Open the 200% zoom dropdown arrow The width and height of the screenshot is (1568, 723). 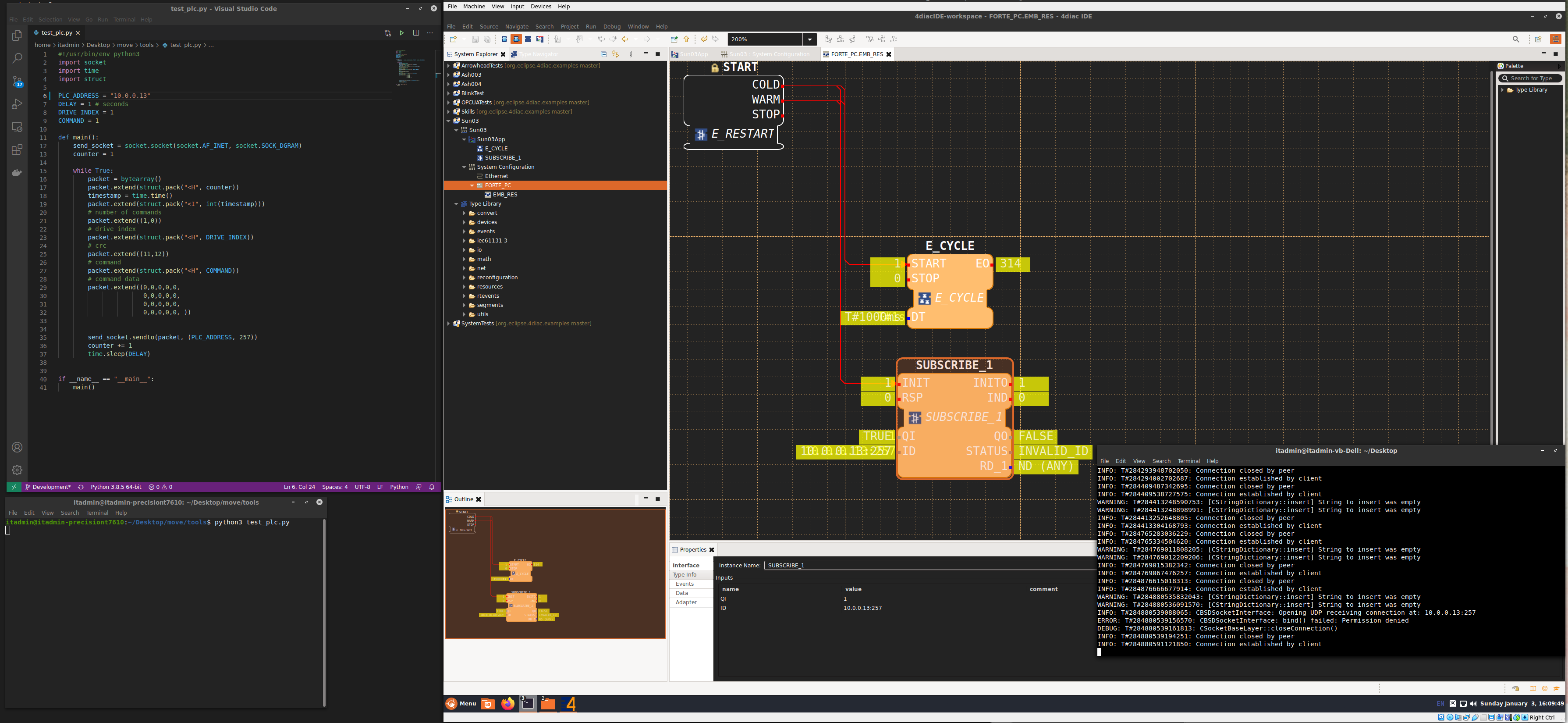tap(809, 39)
